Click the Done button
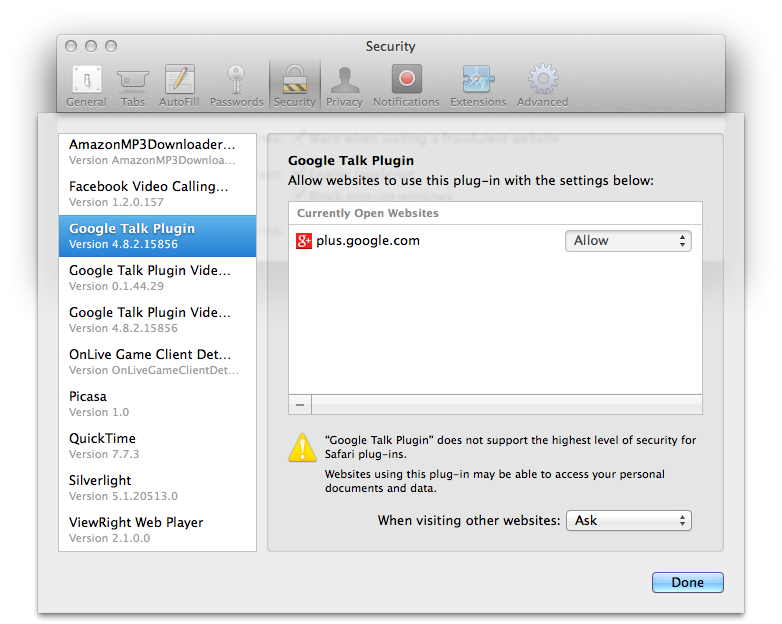Image resolution: width=782 pixels, height=624 pixels. tap(687, 582)
